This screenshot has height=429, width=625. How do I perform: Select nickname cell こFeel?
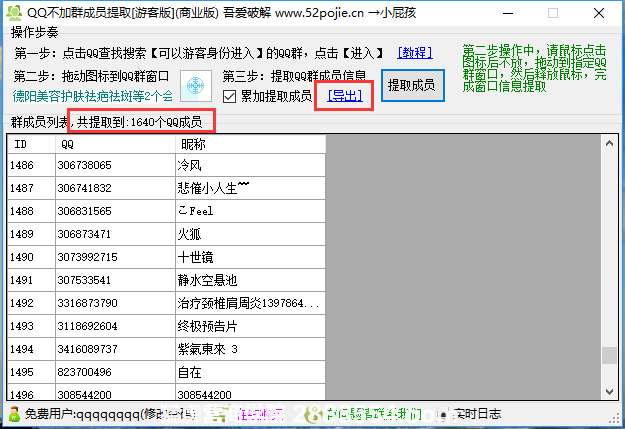(250, 211)
